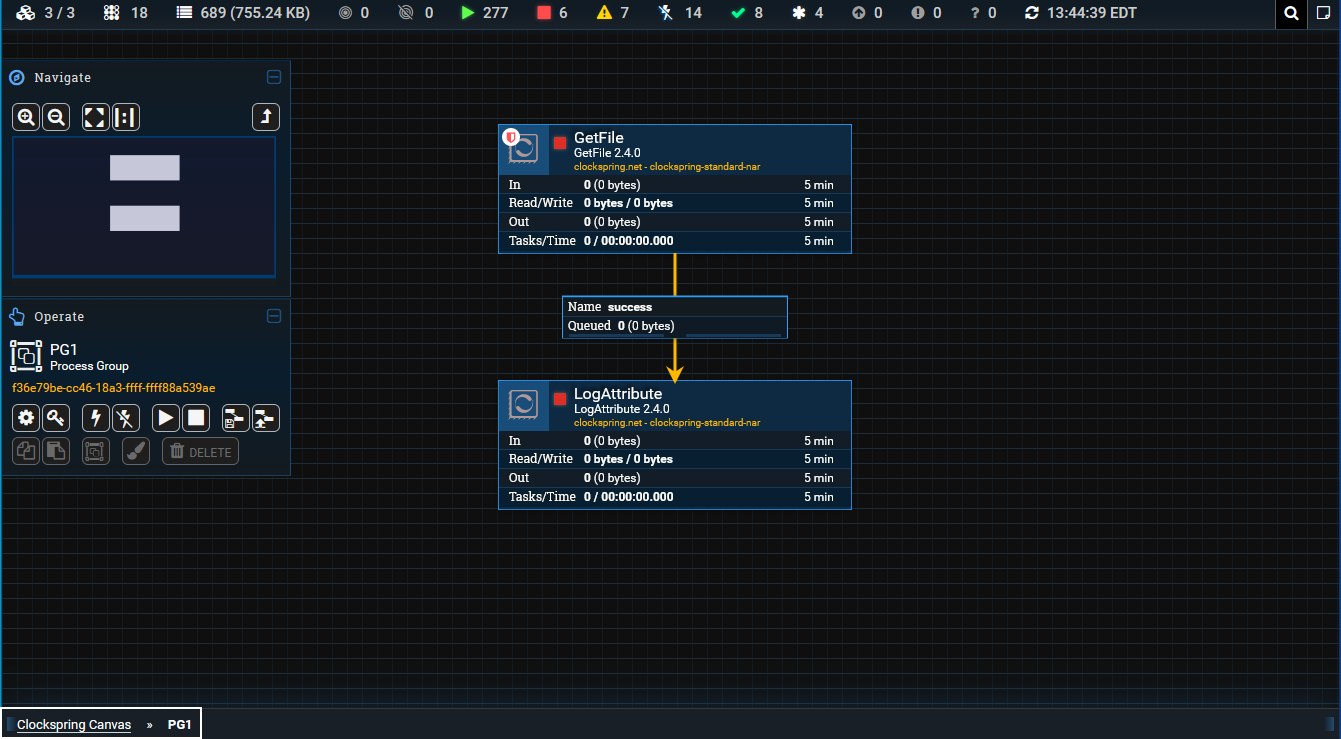1341x739 pixels.
Task: Collapse the Operate panel
Action: pos(274,316)
